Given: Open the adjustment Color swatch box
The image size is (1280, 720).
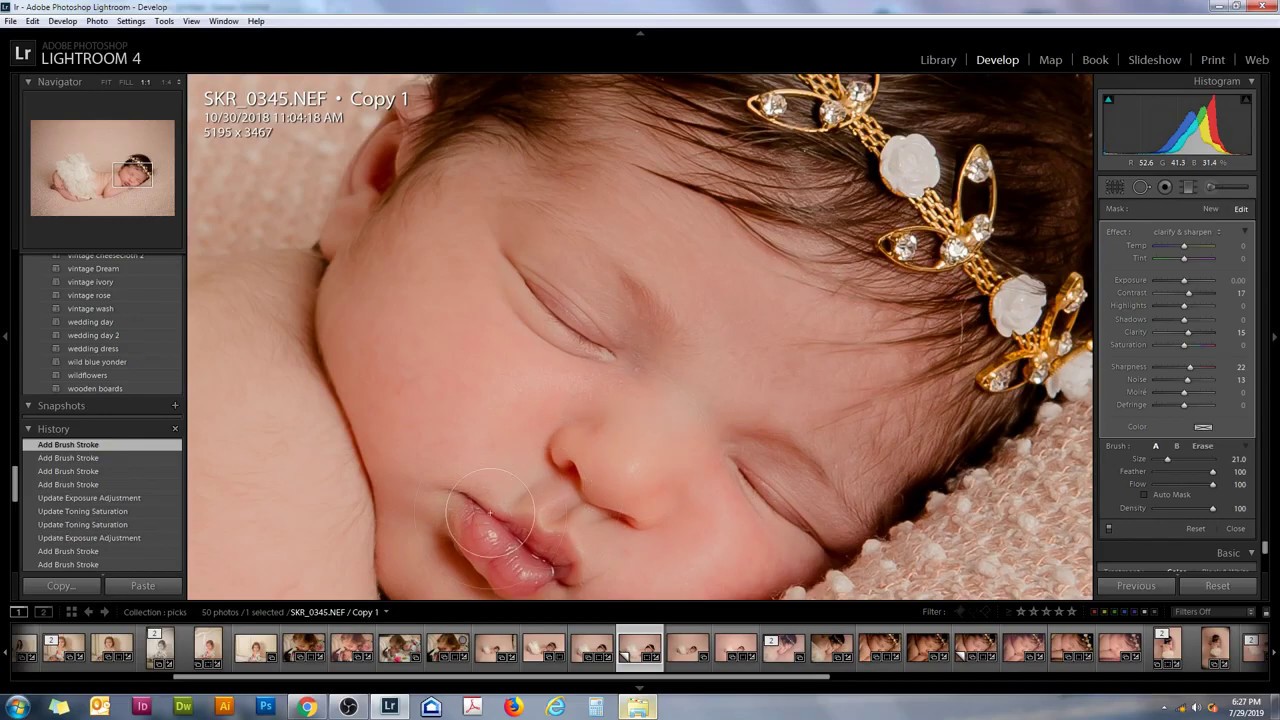Looking at the screenshot, I should click(1203, 427).
